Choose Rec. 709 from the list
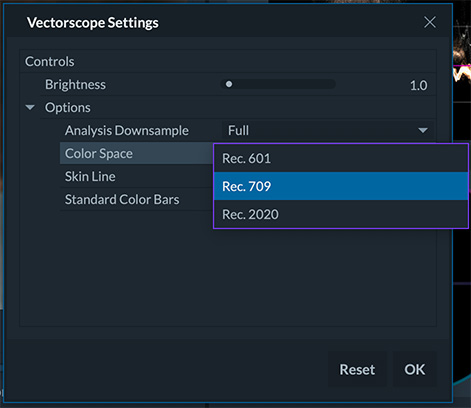The image size is (471, 408). pos(341,186)
